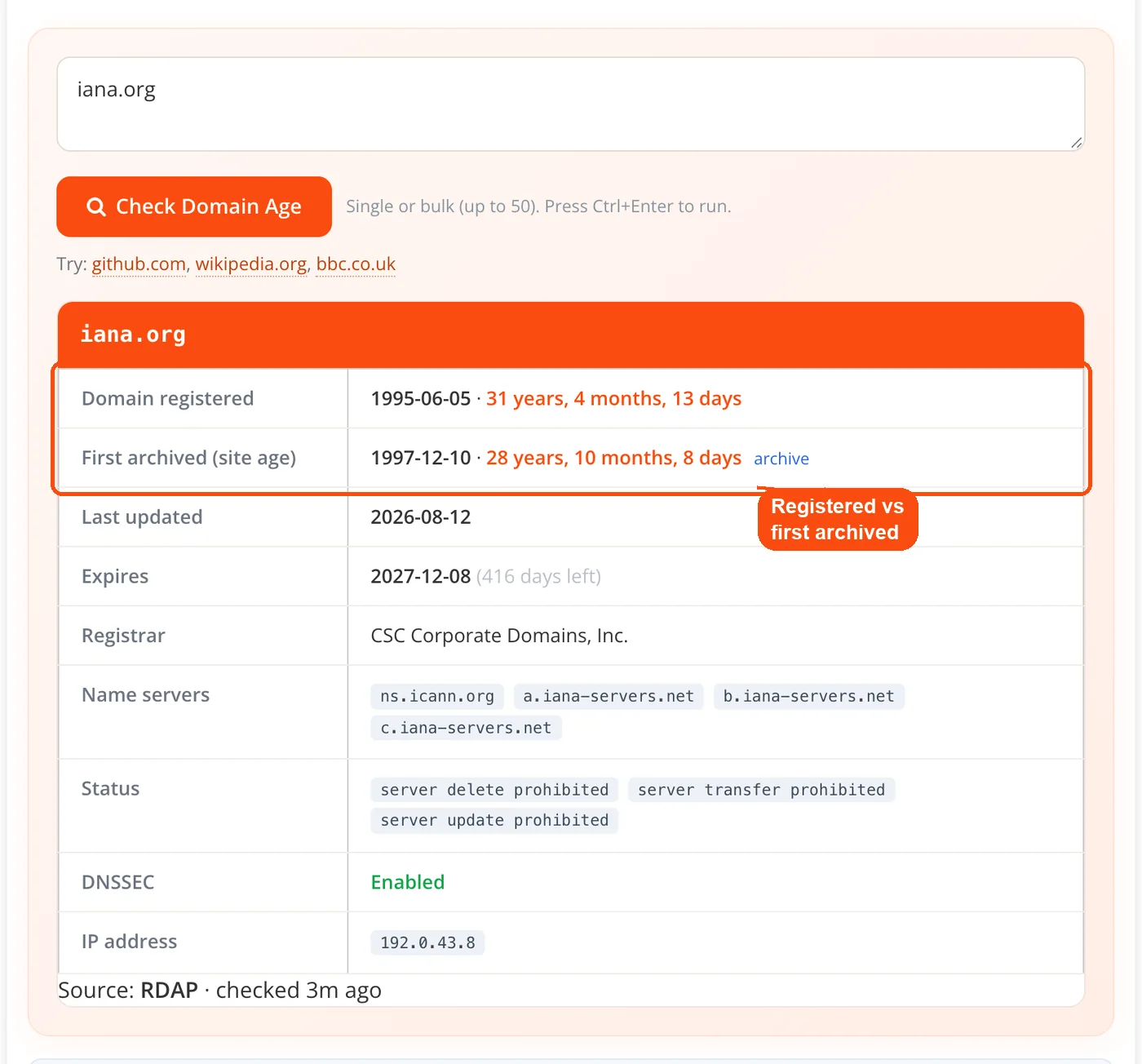Select the c.iana-servers.net name server
This screenshot has width=1142, height=1064.
(466, 728)
